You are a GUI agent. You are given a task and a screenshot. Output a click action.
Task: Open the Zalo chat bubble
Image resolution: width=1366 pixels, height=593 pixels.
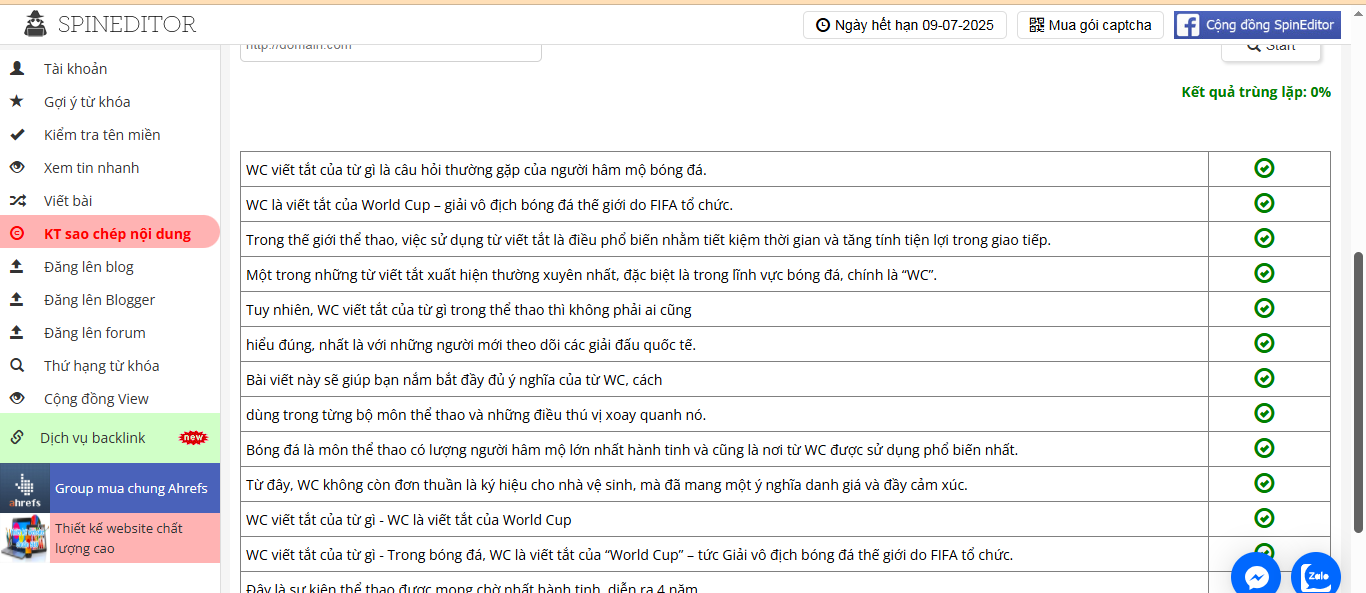tap(1316, 575)
